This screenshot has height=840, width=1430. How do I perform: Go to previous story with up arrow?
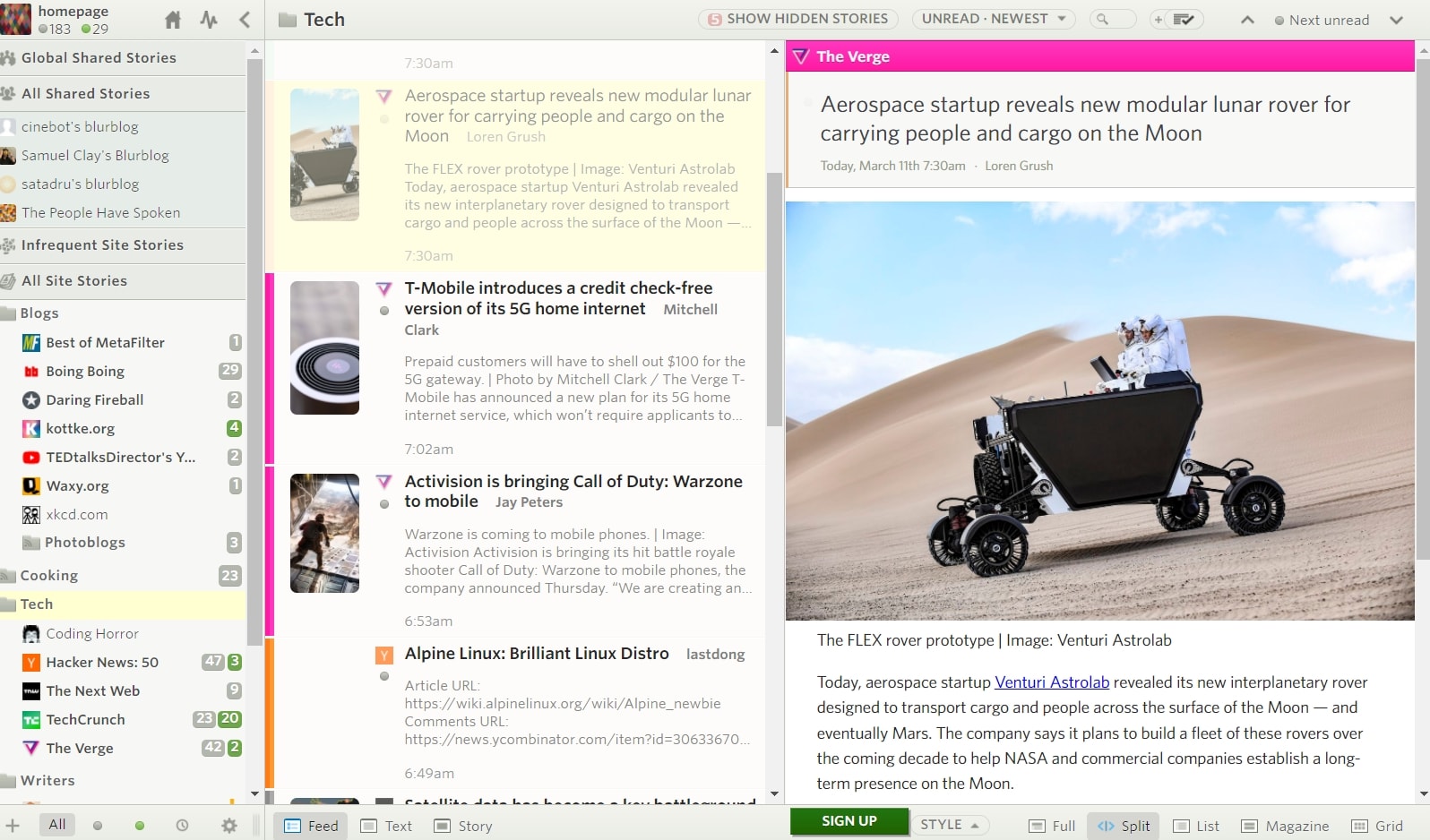click(x=1246, y=20)
